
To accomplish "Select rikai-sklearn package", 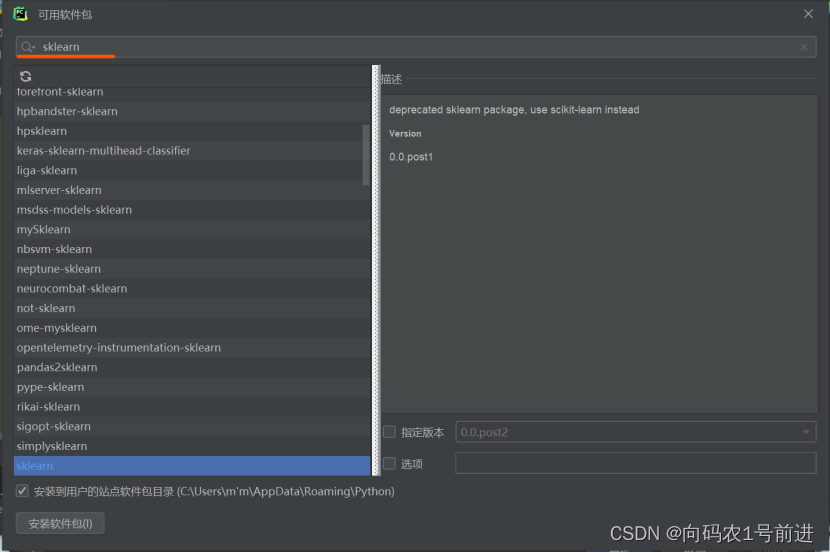I will click(x=192, y=406).
